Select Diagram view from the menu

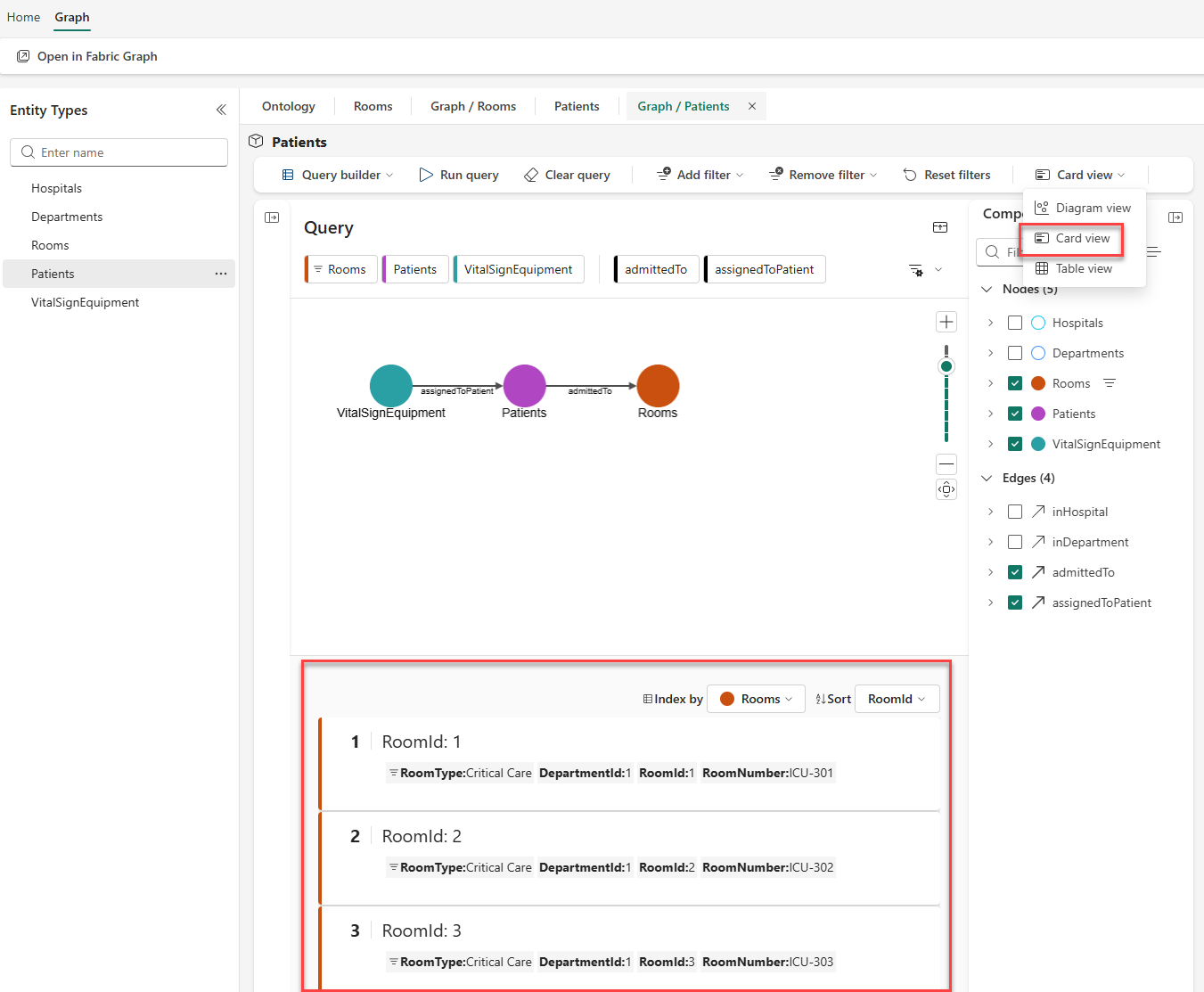tap(1084, 208)
